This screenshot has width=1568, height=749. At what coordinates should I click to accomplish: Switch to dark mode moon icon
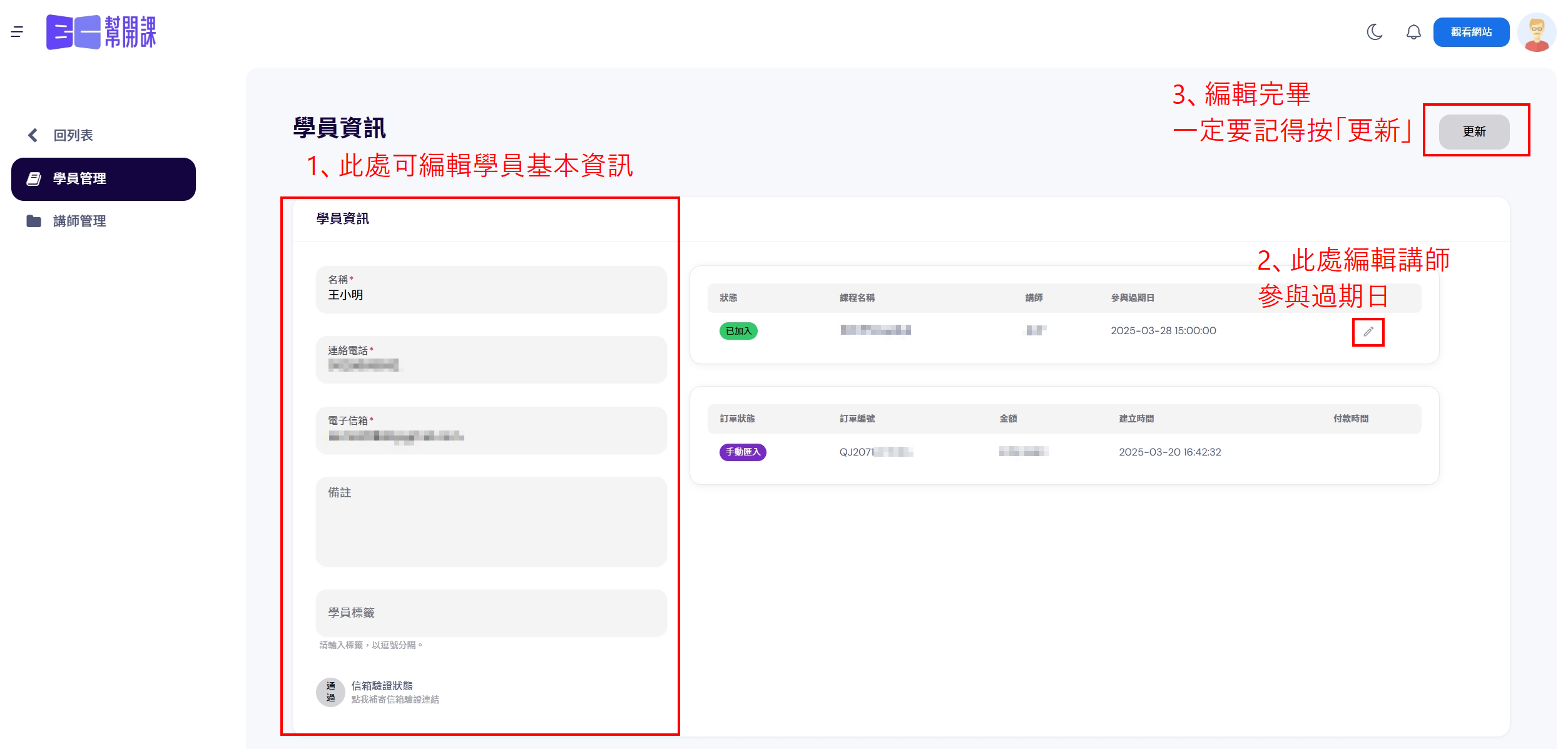pos(1374,32)
